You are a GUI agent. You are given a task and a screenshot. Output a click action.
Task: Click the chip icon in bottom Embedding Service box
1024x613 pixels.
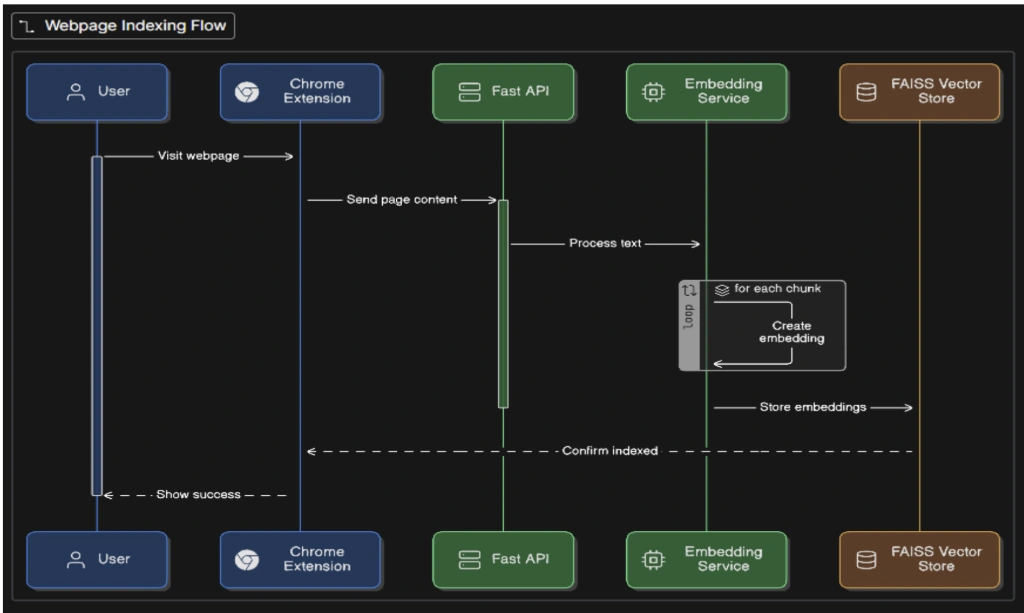point(653,559)
